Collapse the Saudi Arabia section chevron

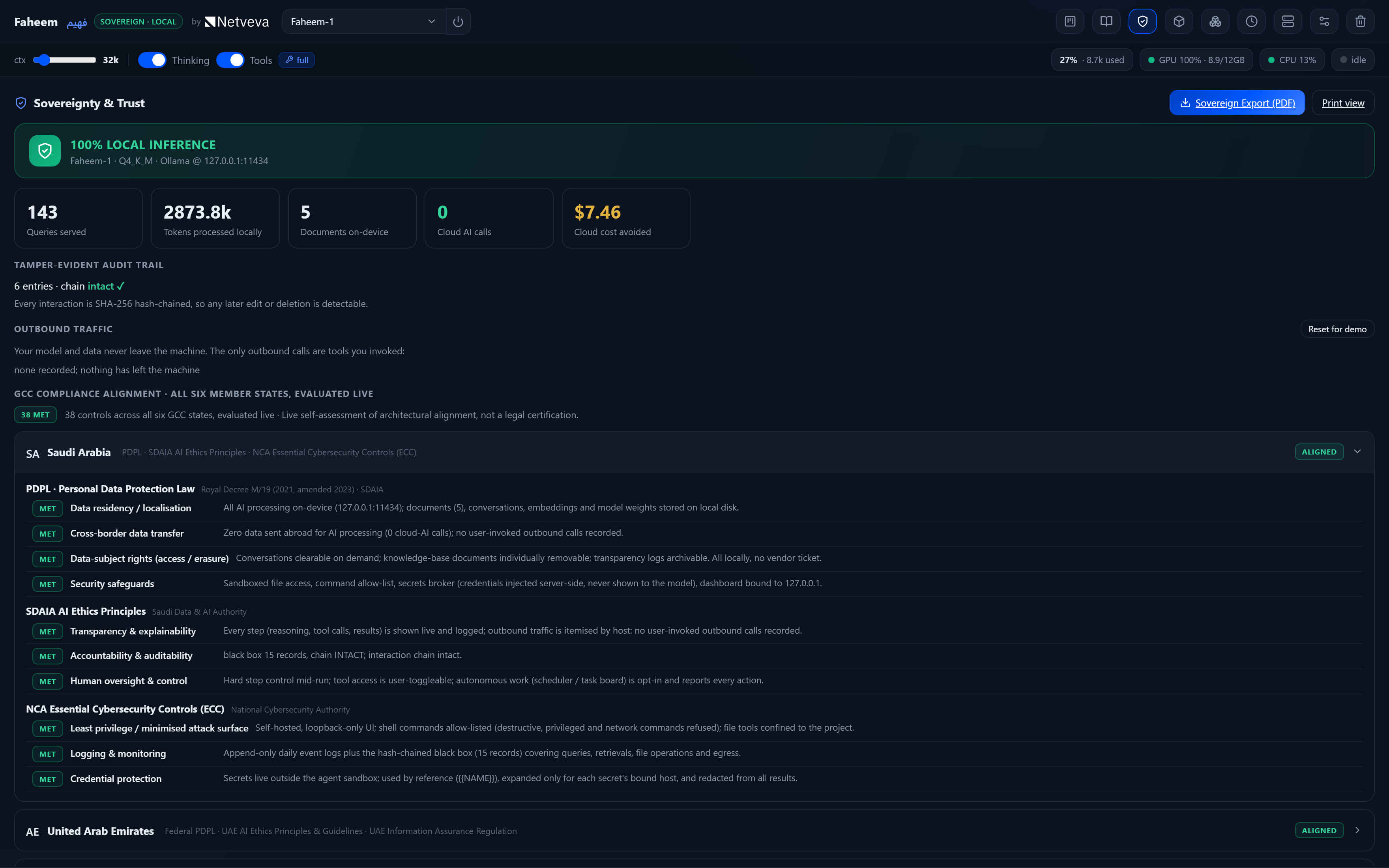(1357, 452)
